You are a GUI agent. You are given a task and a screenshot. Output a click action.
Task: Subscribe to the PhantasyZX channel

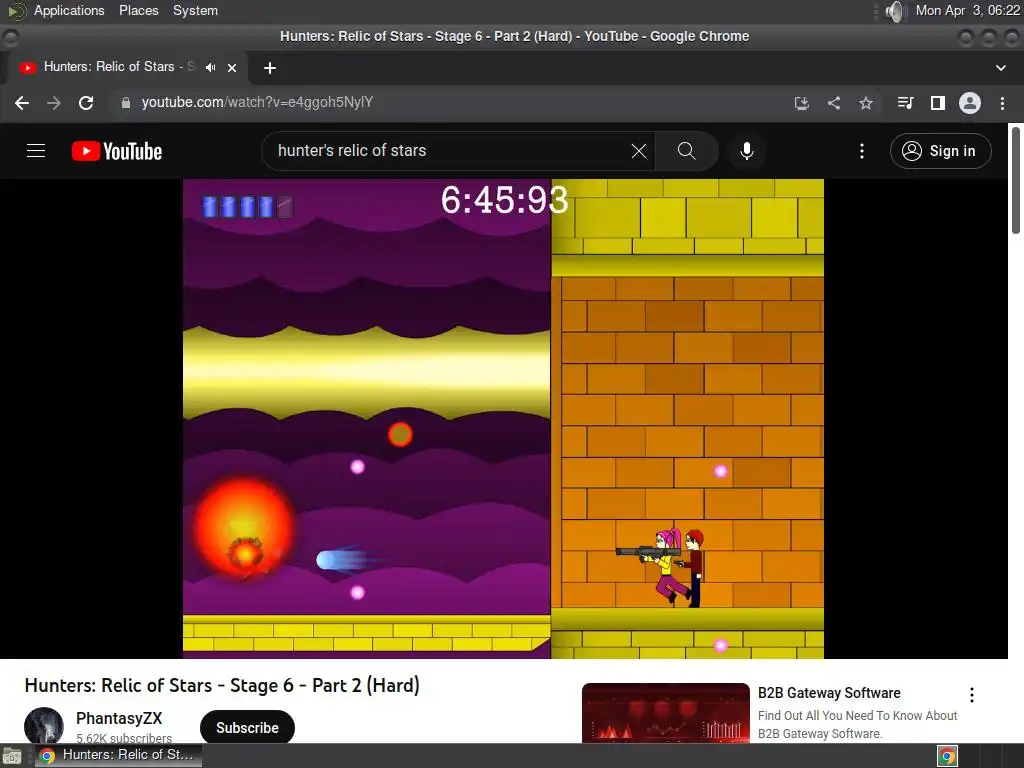pos(247,727)
